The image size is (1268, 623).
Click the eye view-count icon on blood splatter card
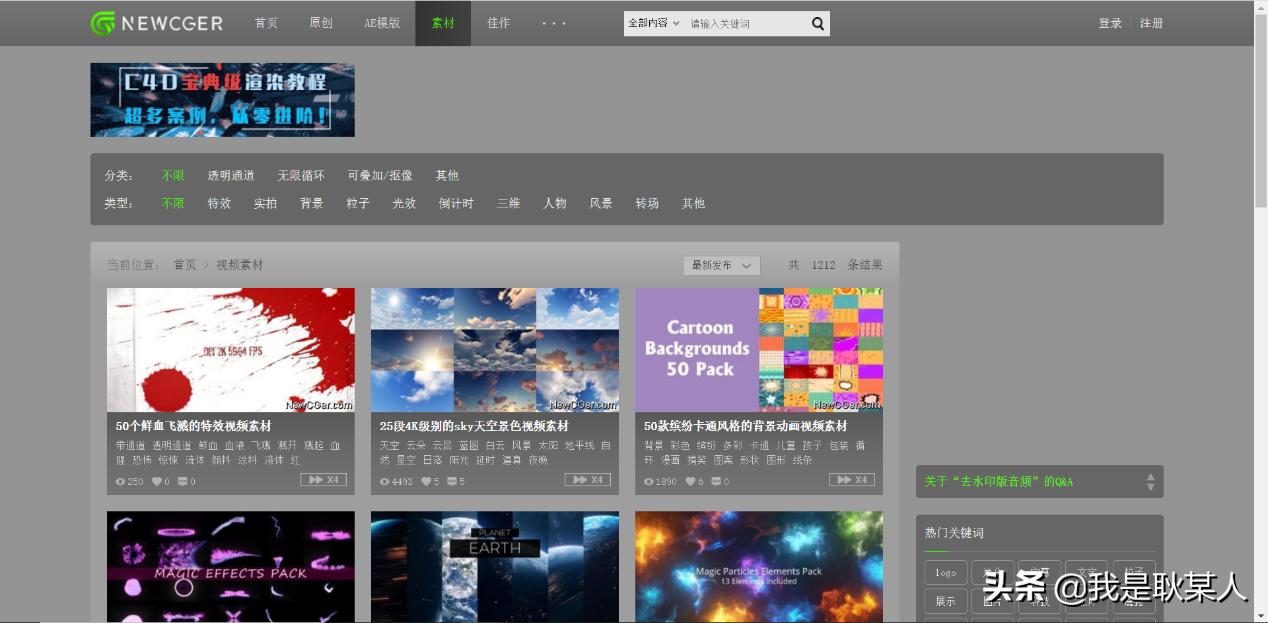120,480
